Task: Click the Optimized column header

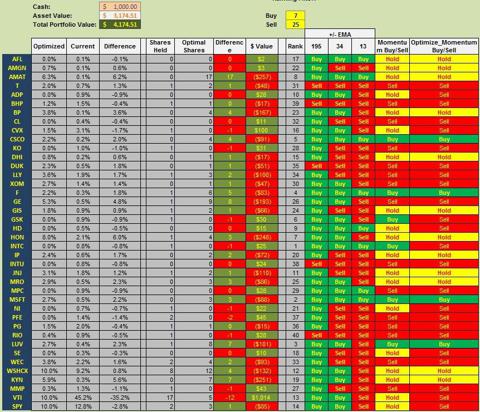Action: click(49, 46)
